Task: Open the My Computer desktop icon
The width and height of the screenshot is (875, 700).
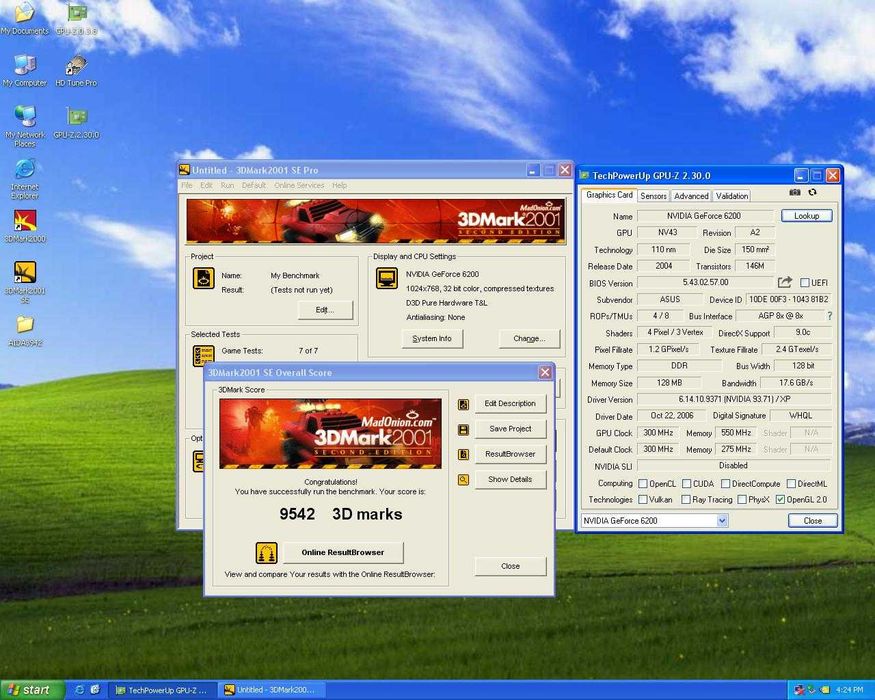Action: pyautogui.click(x=25, y=71)
